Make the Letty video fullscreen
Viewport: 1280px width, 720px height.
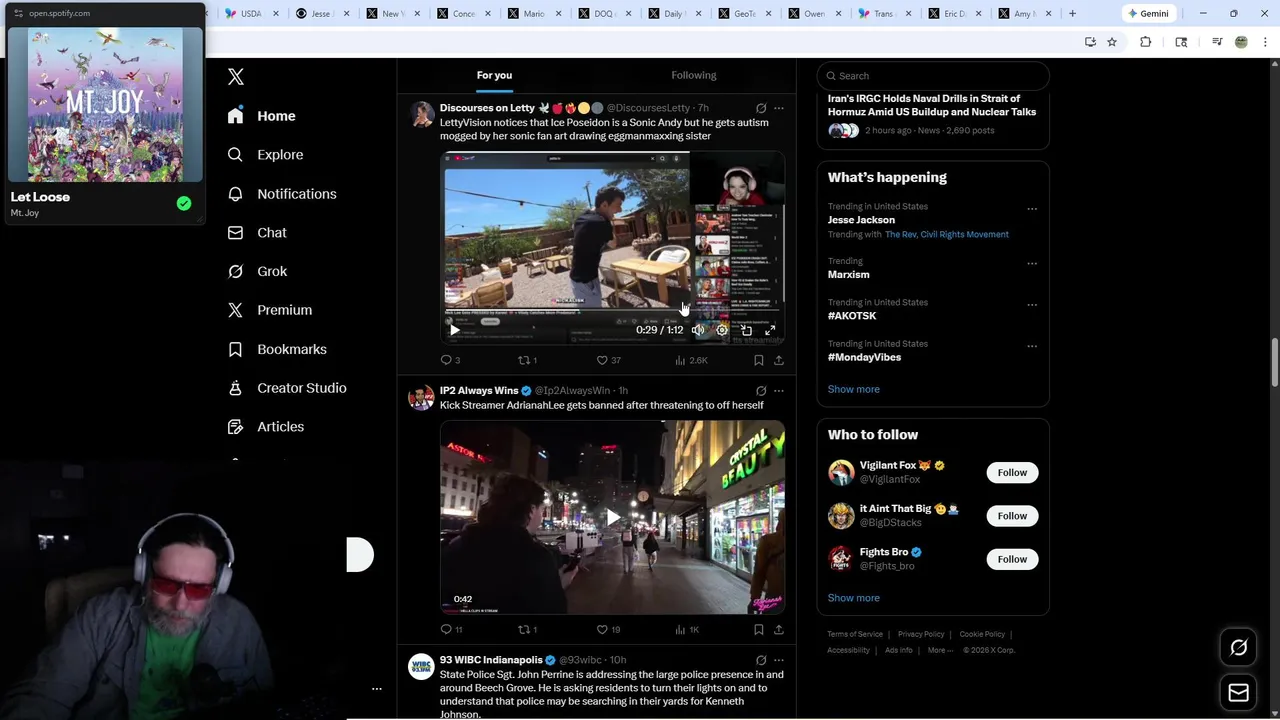coord(770,330)
